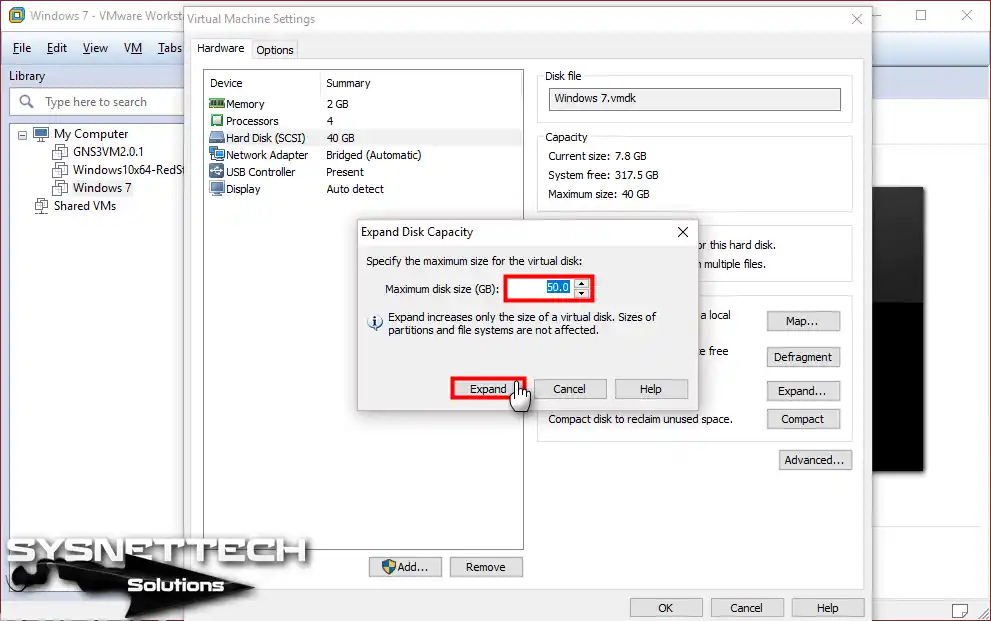Click the Defragment button
The height and width of the screenshot is (621, 991).
coord(803,356)
